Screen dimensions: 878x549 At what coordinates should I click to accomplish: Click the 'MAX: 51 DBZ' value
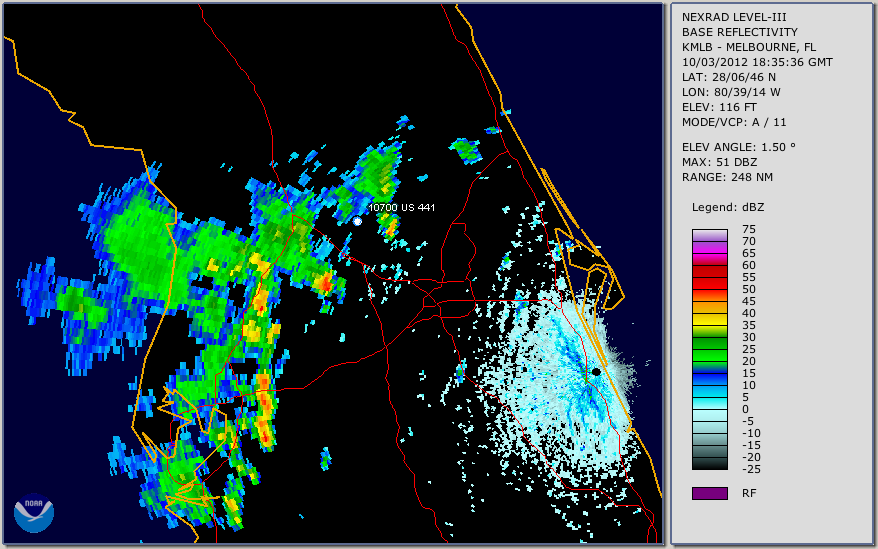tap(719, 162)
